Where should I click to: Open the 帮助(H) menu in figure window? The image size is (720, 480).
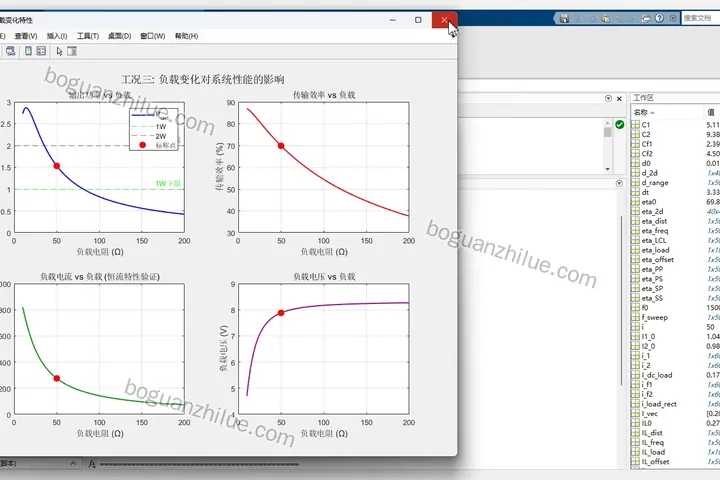click(x=186, y=36)
